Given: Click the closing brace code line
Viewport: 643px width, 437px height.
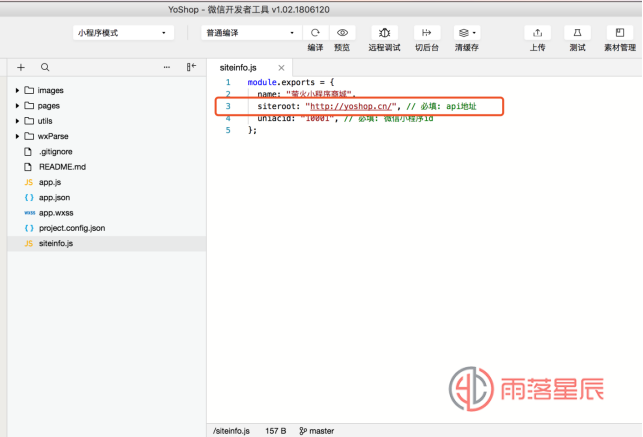Looking at the screenshot, I should pyautogui.click(x=252, y=130).
